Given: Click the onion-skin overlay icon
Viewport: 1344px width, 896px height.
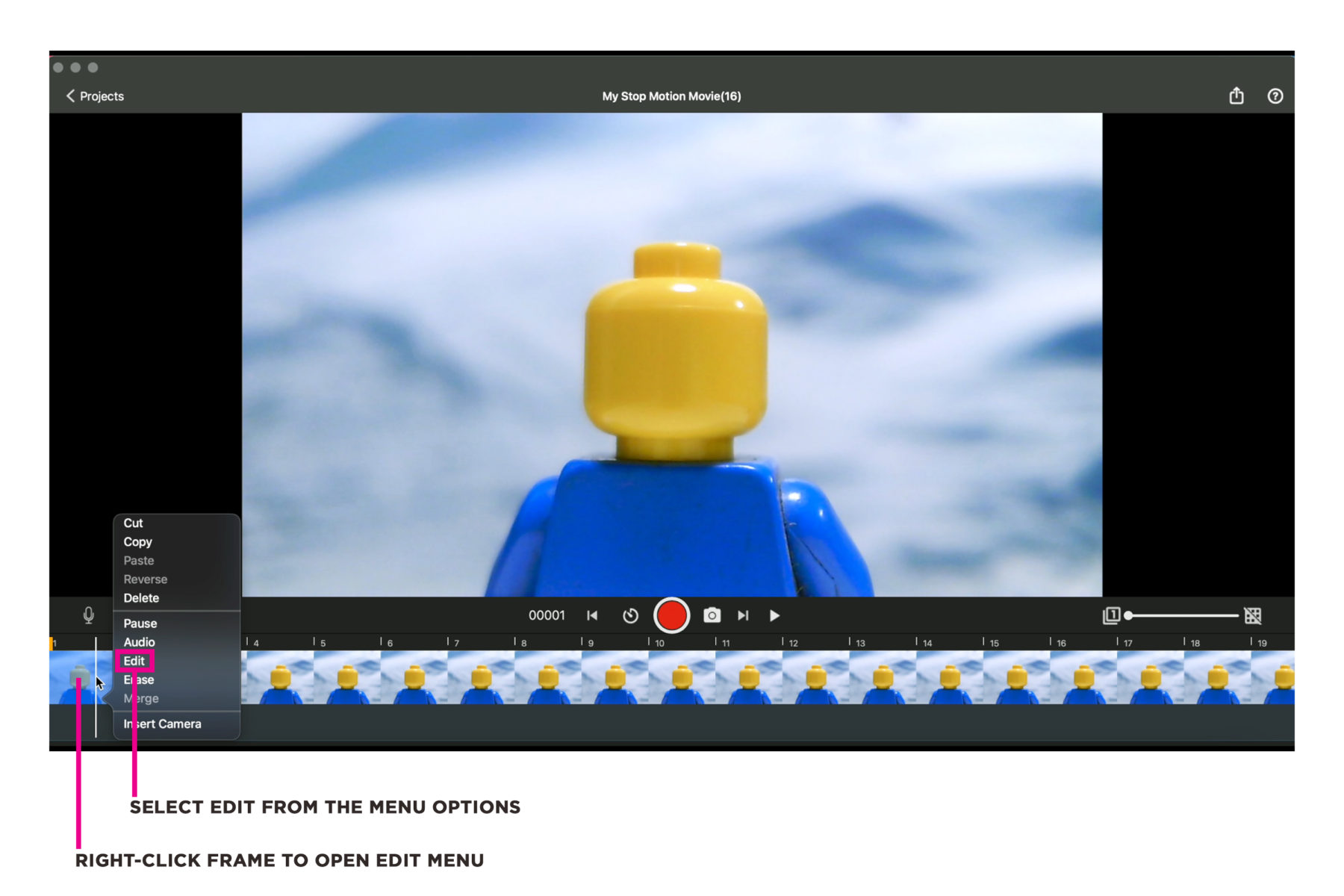Looking at the screenshot, I should [1112, 615].
